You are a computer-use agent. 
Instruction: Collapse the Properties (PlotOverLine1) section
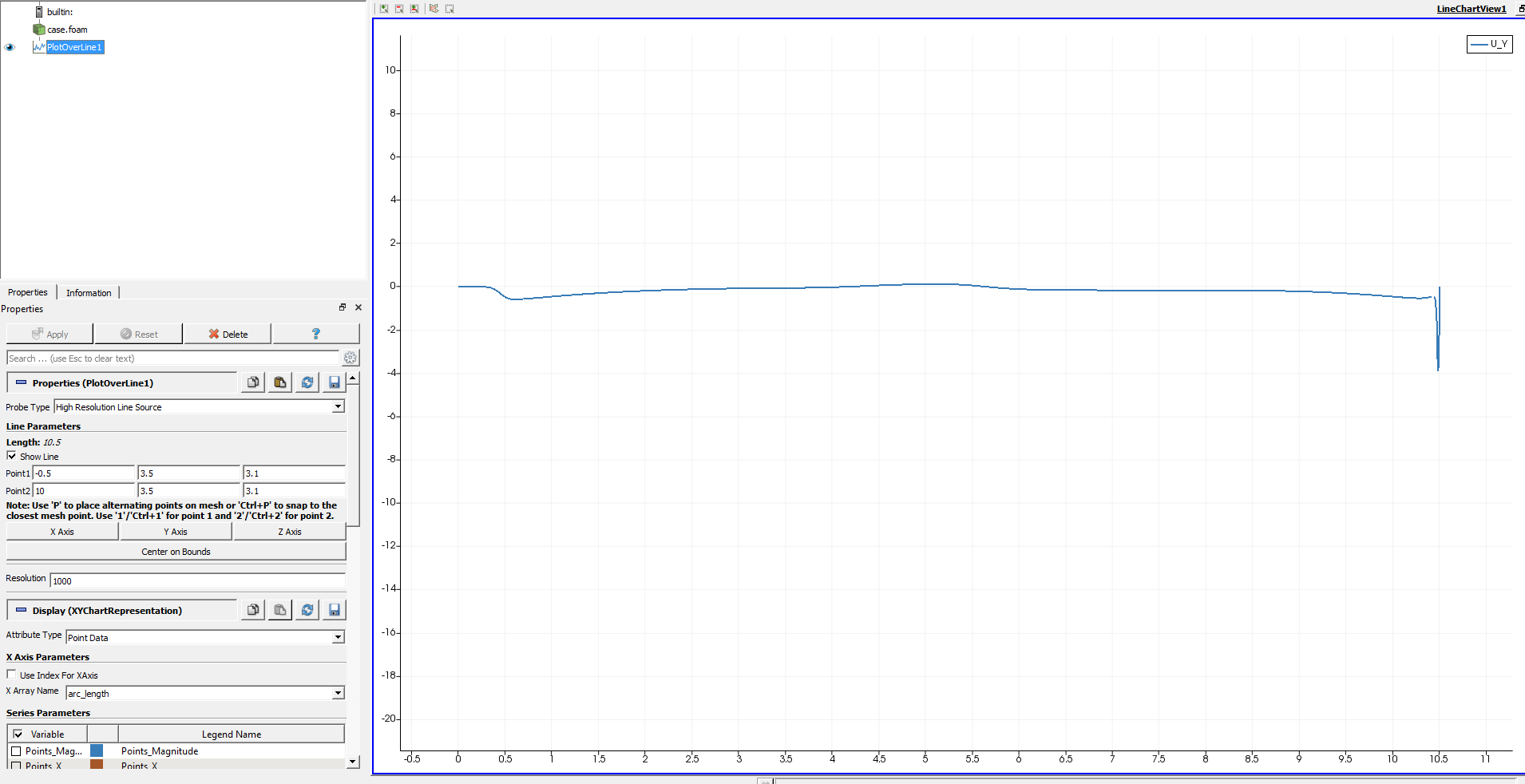pyautogui.click(x=22, y=382)
